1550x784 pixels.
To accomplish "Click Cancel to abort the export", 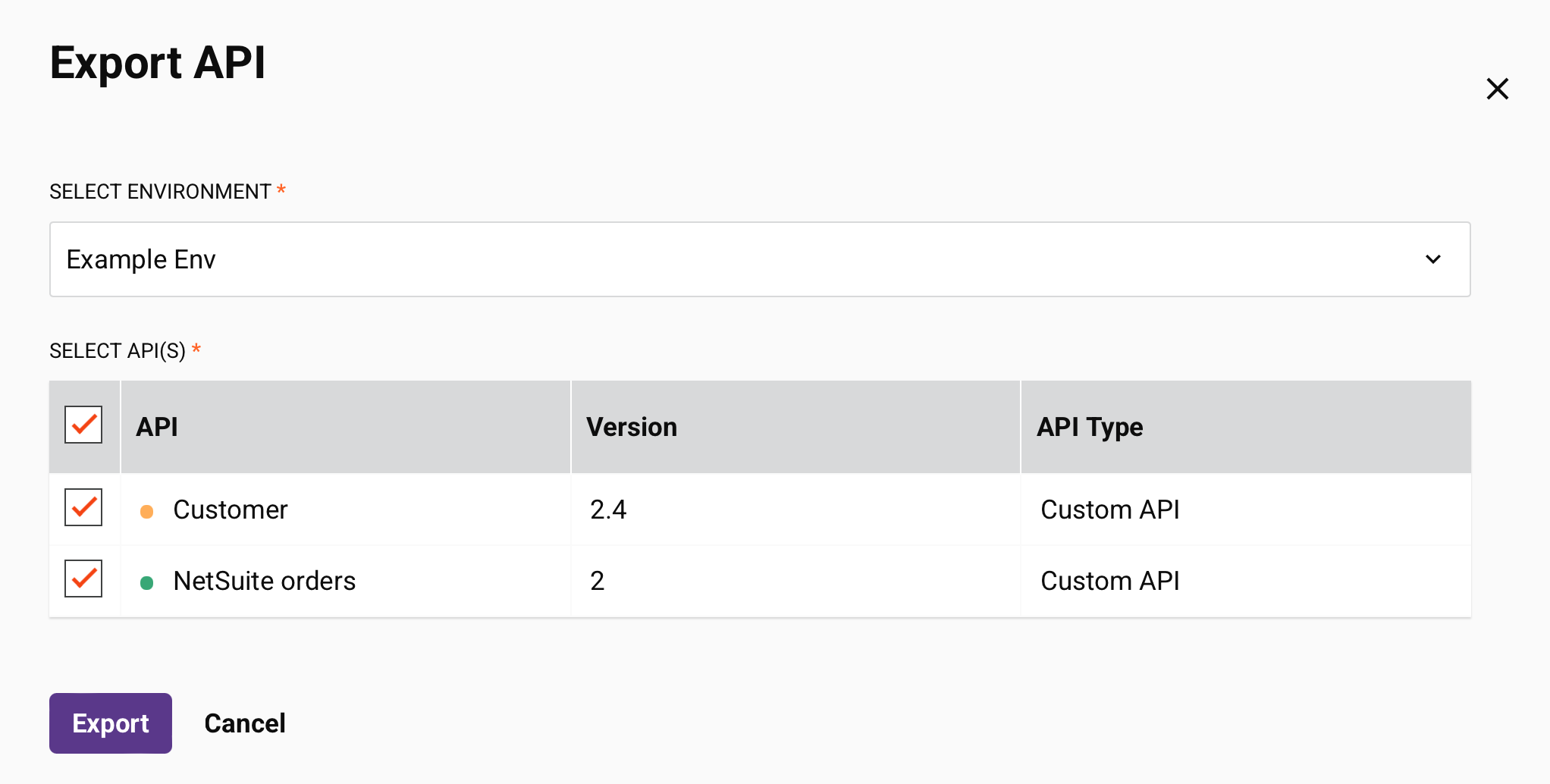I will pos(244,723).
